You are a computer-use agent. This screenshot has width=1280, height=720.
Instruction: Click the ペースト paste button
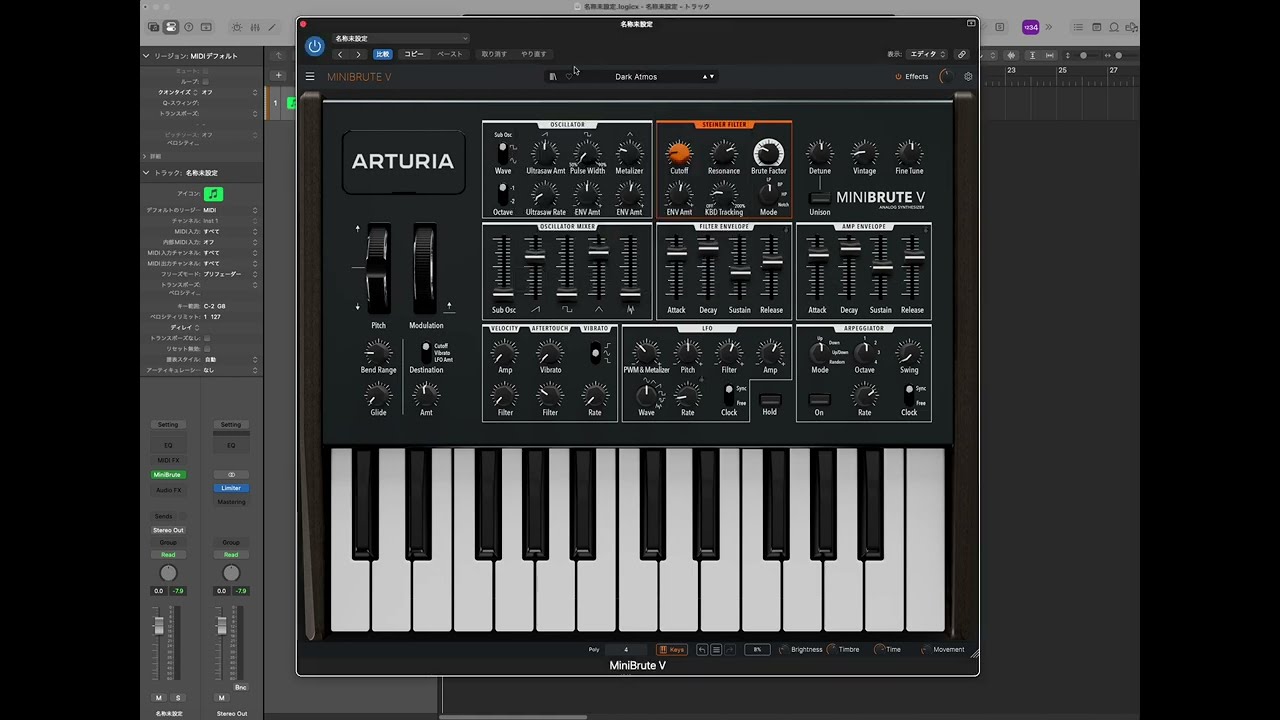(x=450, y=54)
